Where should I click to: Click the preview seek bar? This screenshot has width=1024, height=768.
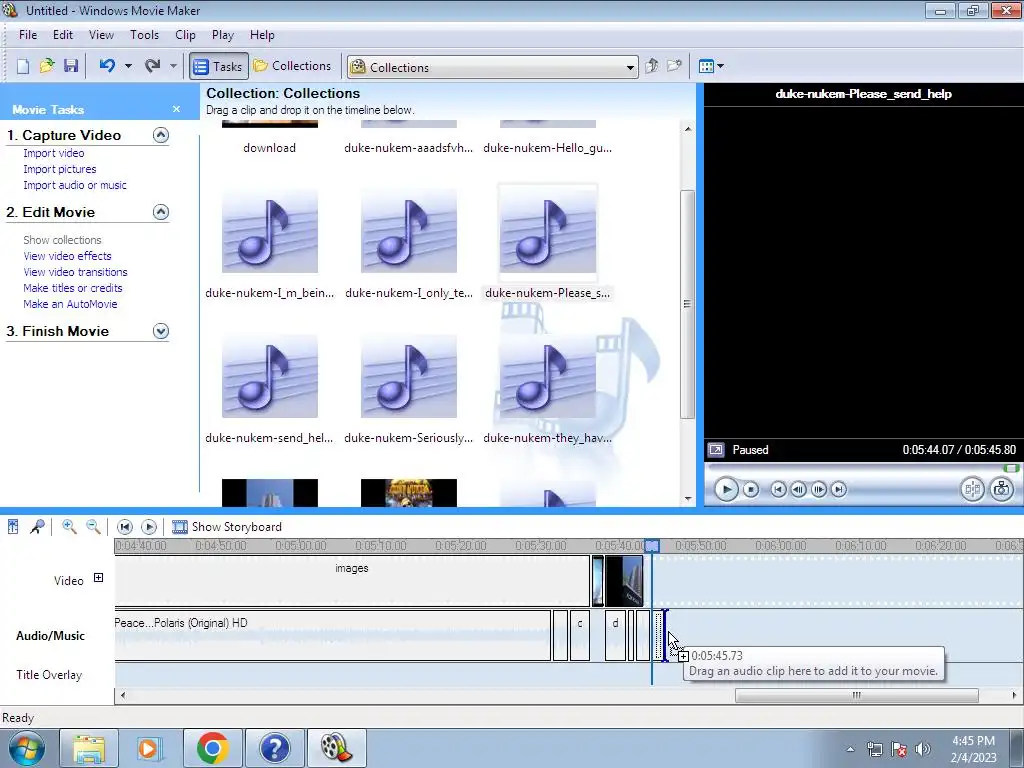pos(863,468)
